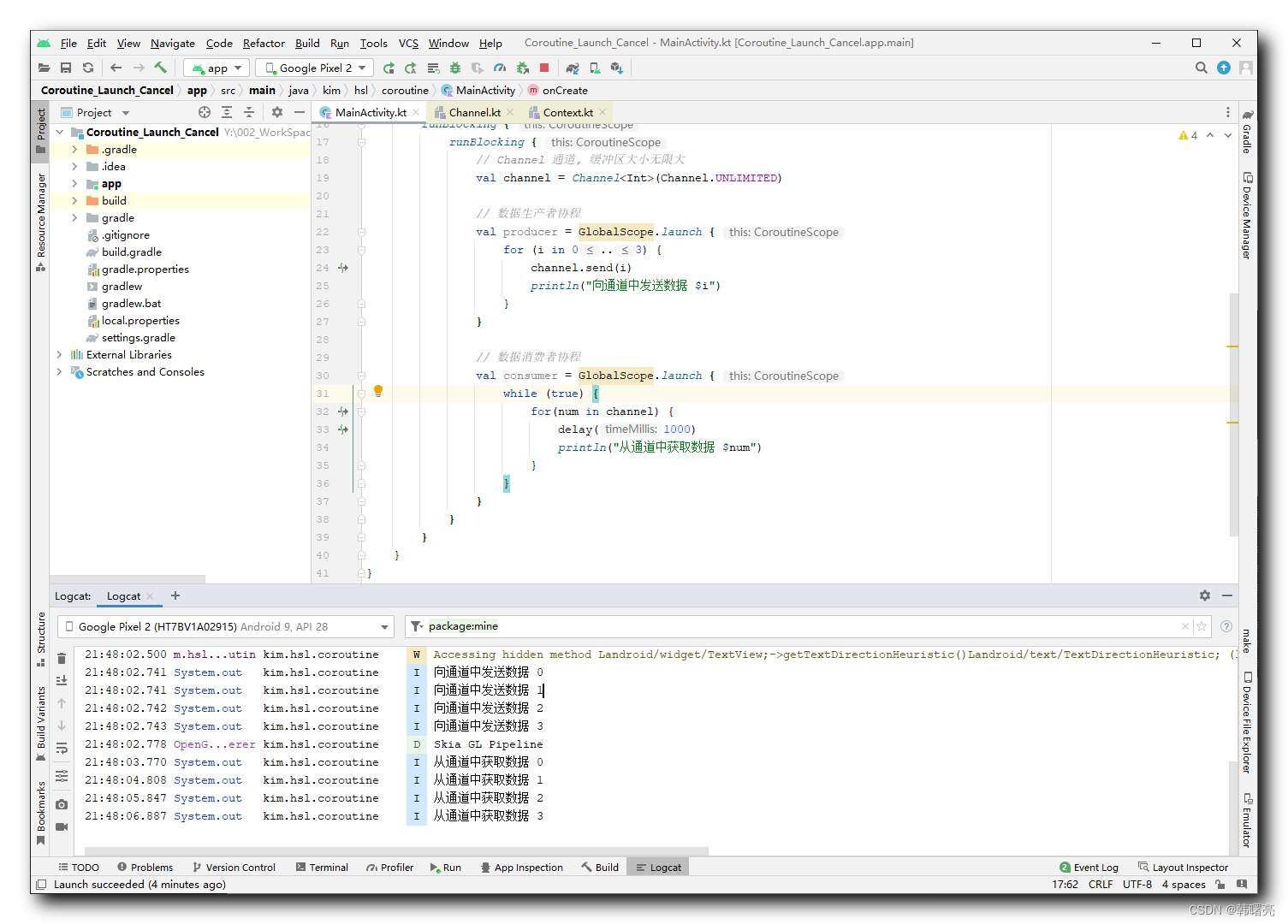Collapse the Coroutine_Launch_Cancel root node

point(59,132)
